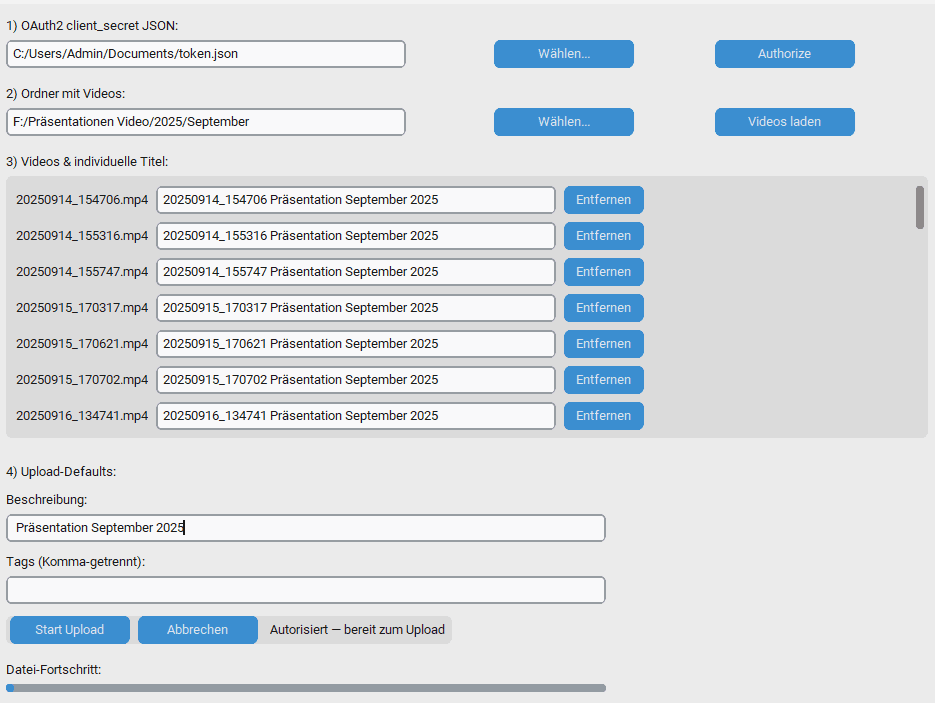Click the Beschreibung text field

click(x=305, y=528)
